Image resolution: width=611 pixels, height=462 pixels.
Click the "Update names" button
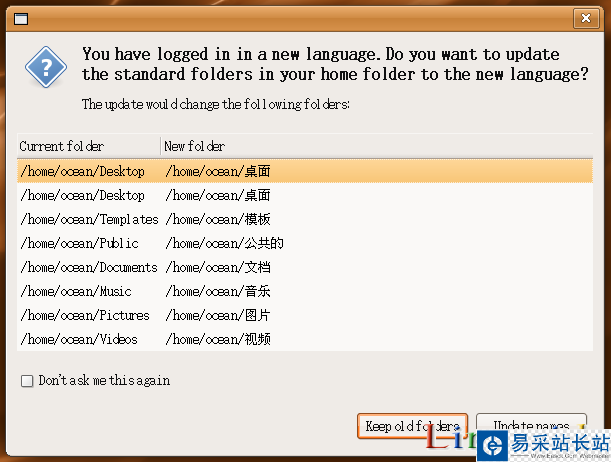tap(531, 426)
